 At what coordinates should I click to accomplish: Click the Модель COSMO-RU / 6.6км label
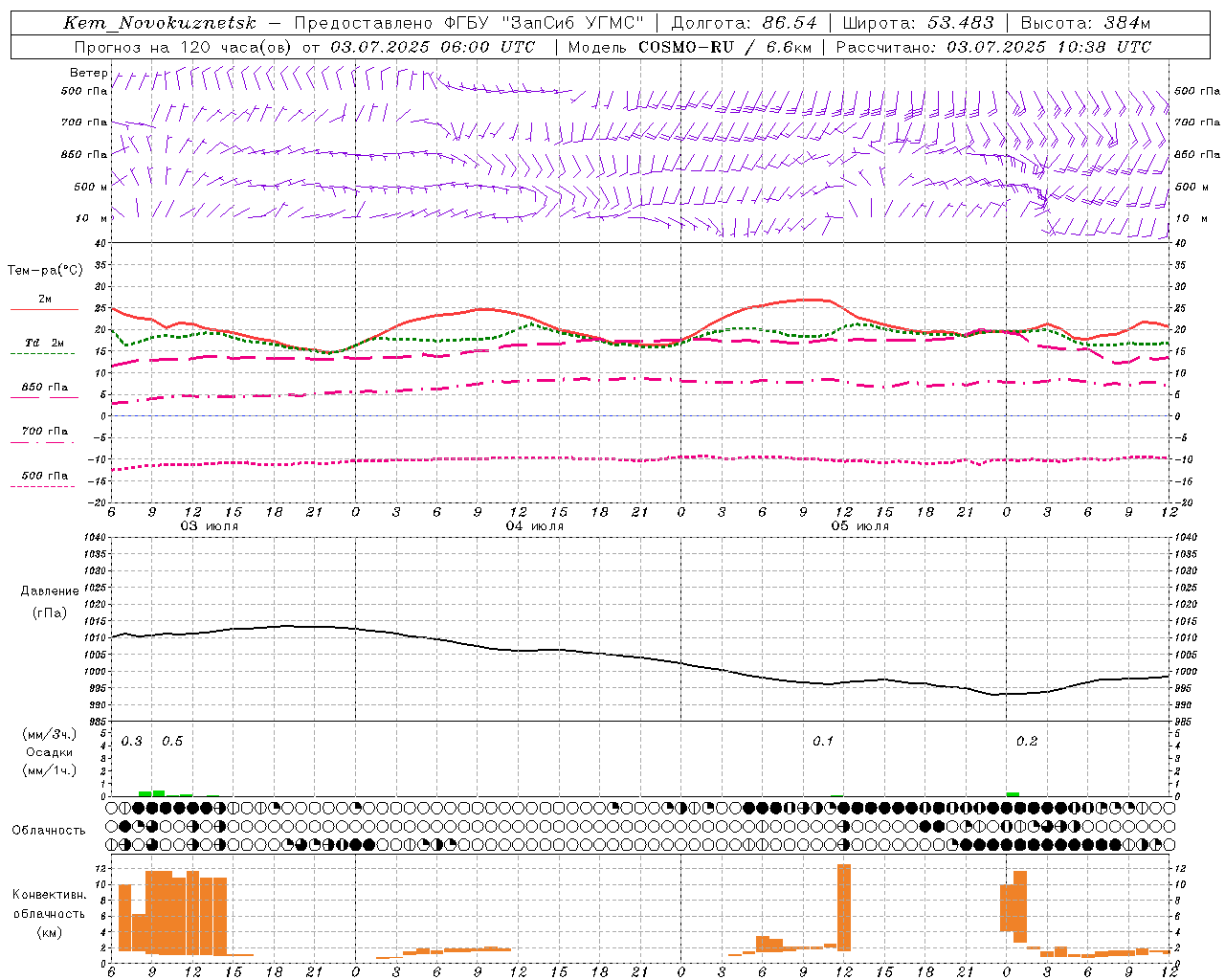coord(690,47)
